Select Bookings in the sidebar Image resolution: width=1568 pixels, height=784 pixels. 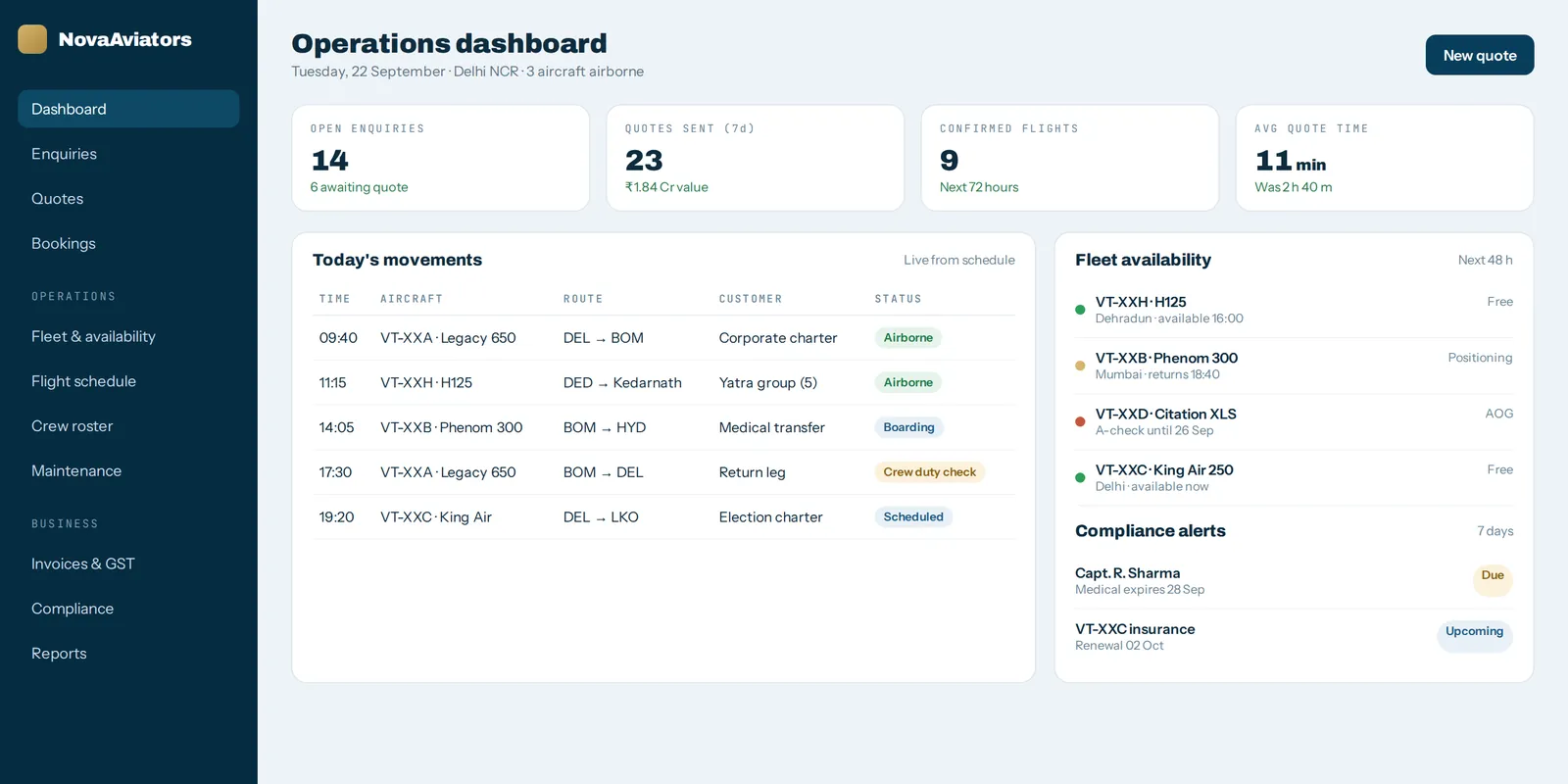click(128, 244)
